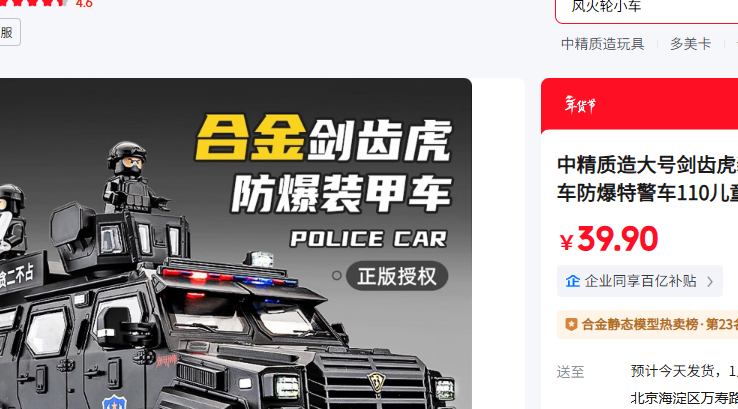This screenshot has height=409, width=738.
Task: Change the delivery address 北京海淀区万寿路
Action: click(x=684, y=398)
